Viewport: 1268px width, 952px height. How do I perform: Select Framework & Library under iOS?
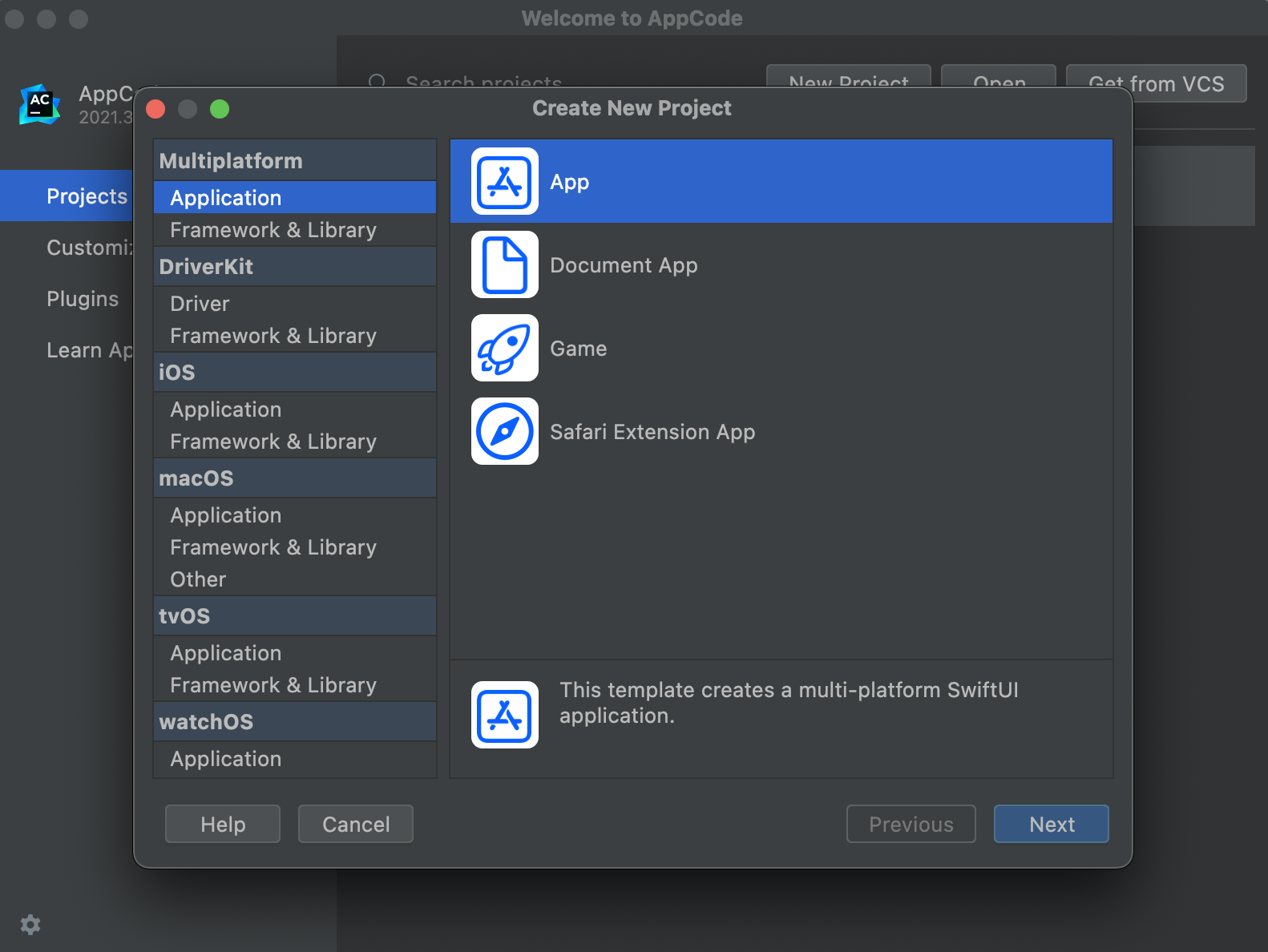(x=295, y=441)
